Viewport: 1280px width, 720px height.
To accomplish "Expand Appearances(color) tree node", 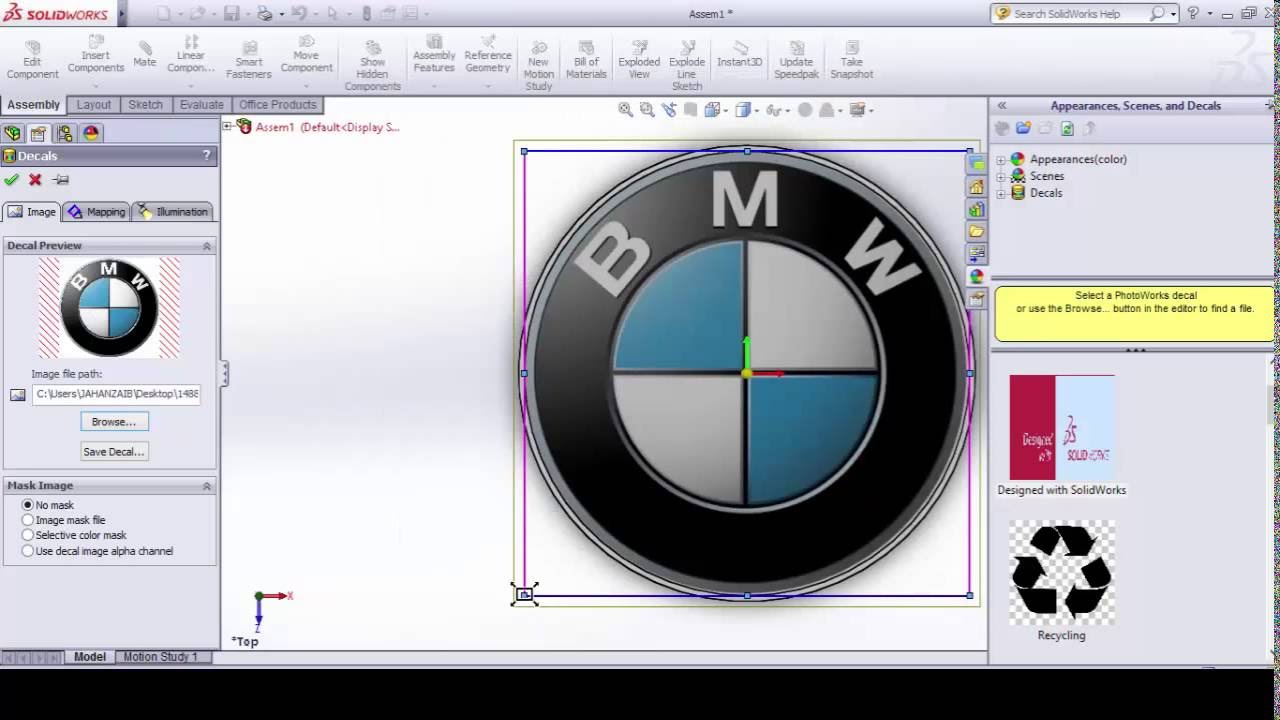I will coord(1001,159).
